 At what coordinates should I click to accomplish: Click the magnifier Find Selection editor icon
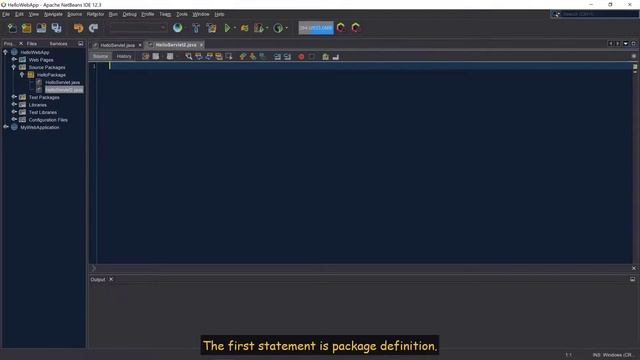click(189, 57)
